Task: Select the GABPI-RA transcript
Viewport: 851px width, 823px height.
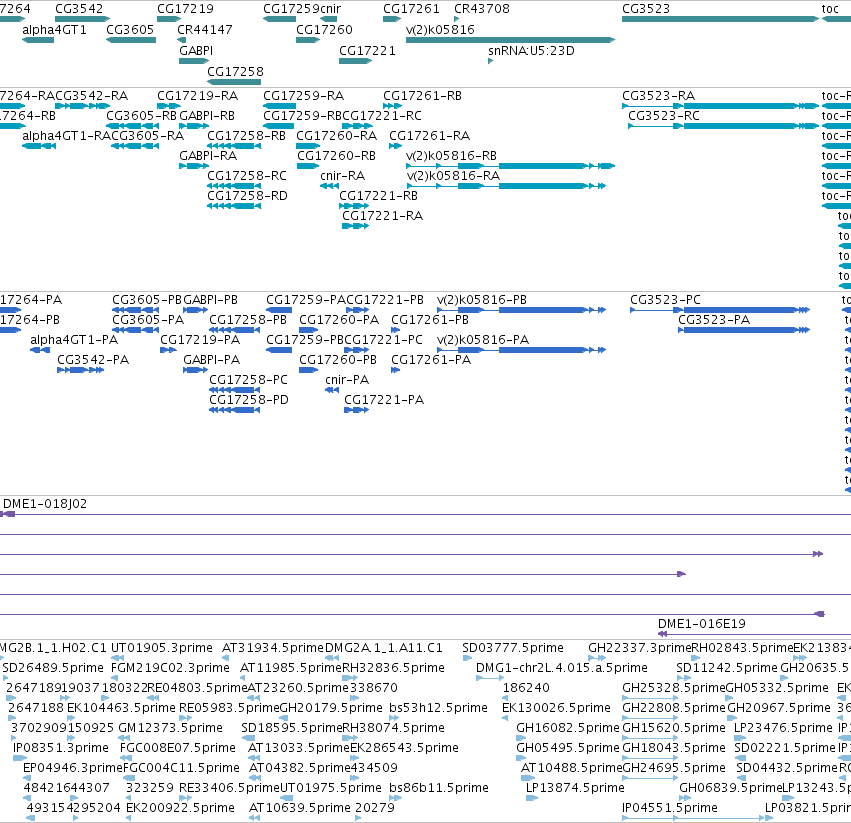Action: [194, 166]
